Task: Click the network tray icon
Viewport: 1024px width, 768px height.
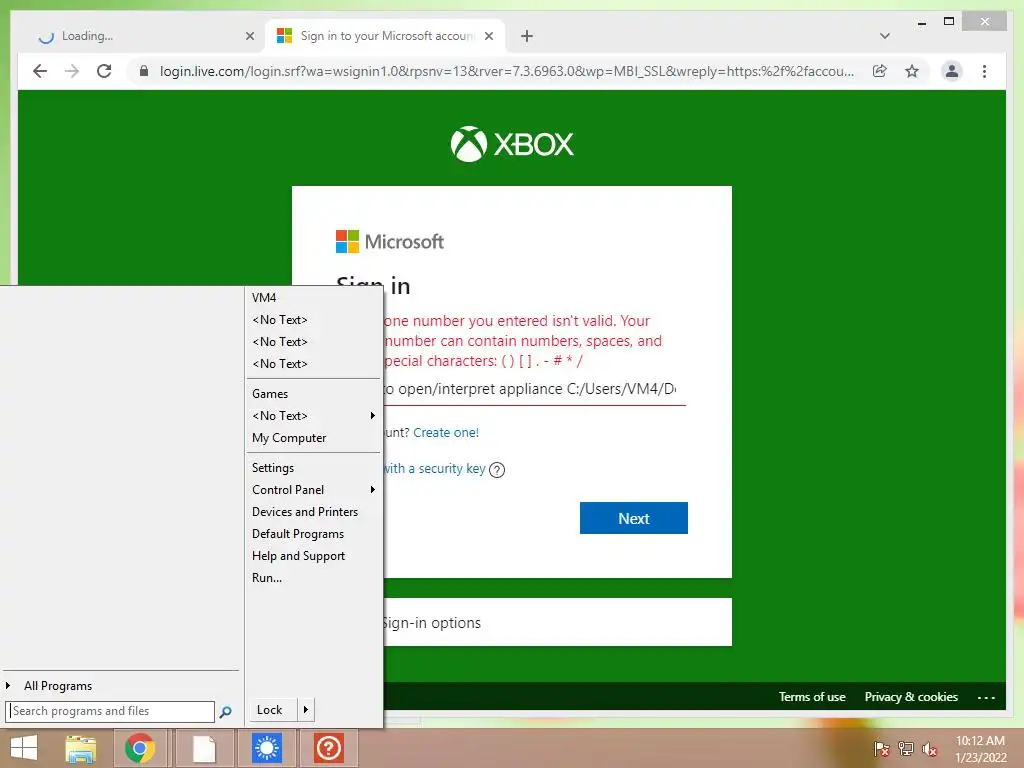Action: (x=906, y=748)
